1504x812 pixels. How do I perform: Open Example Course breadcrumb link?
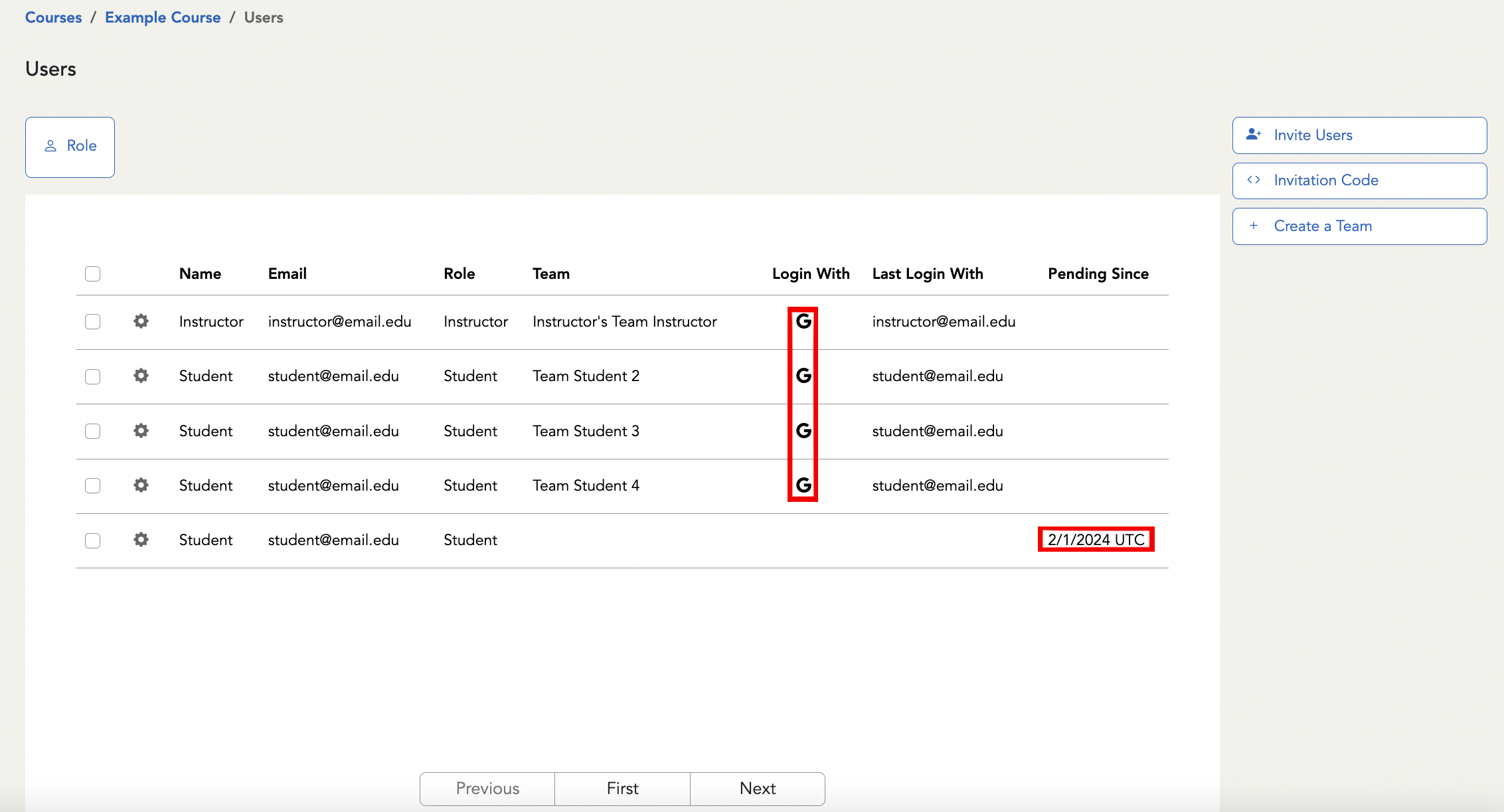pos(163,18)
